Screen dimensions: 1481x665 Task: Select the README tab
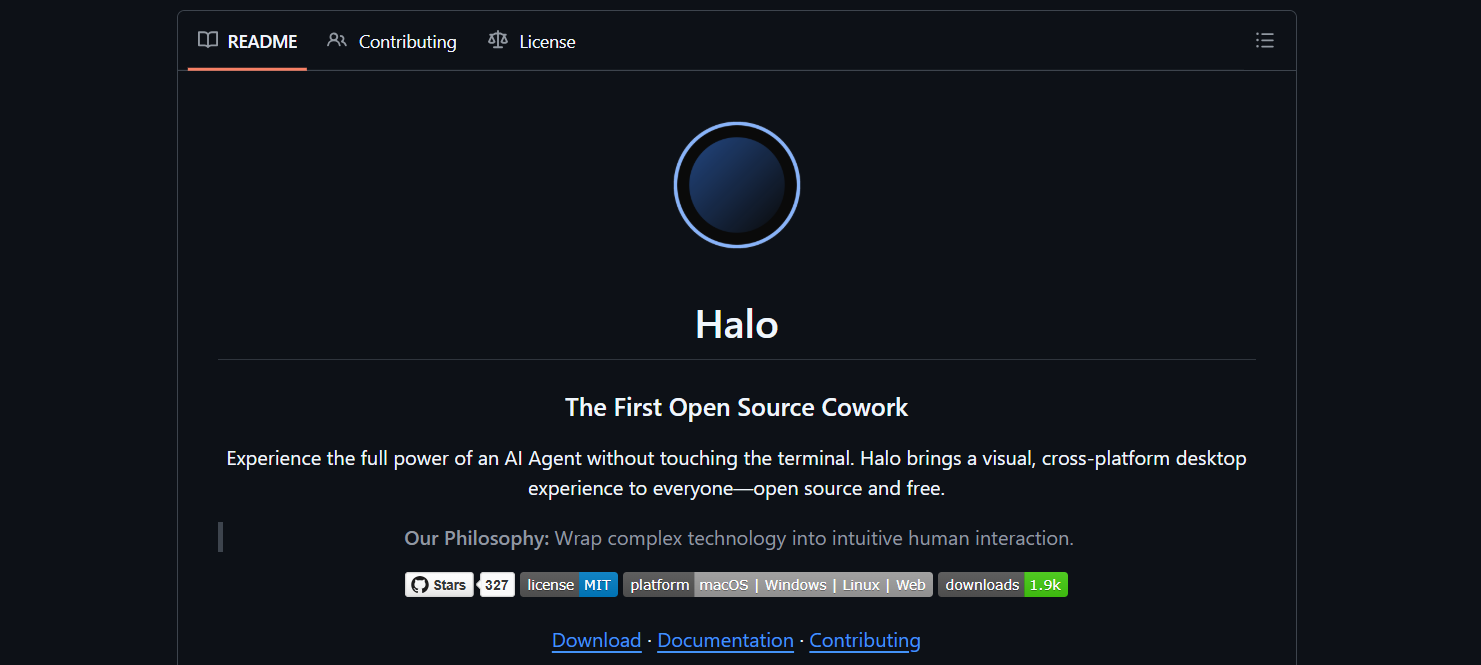point(262,41)
